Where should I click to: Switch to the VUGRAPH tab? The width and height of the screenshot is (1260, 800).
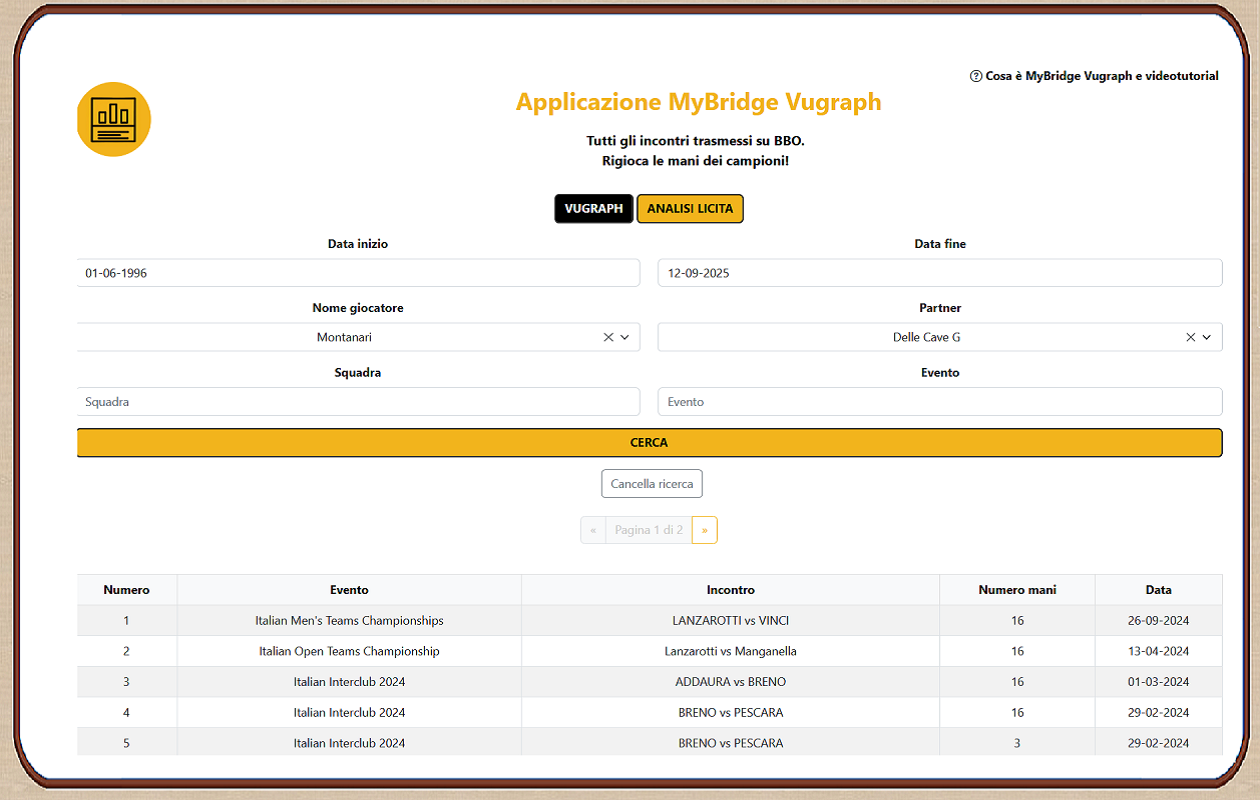(594, 209)
